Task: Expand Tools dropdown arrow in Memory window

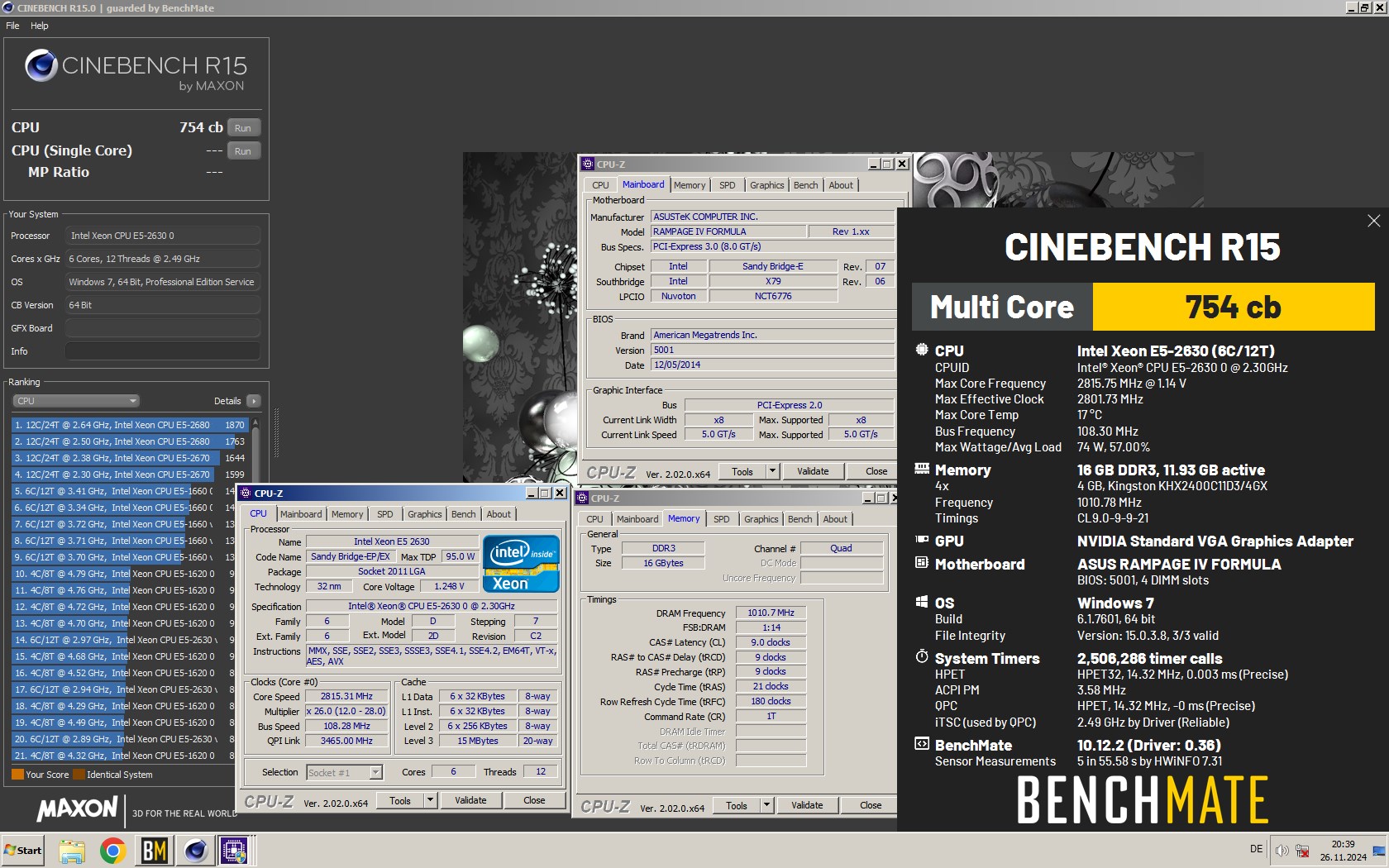Action: (766, 805)
